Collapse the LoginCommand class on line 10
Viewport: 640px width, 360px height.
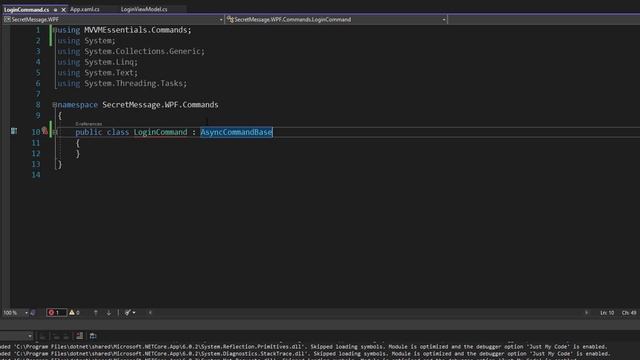click(x=54, y=132)
